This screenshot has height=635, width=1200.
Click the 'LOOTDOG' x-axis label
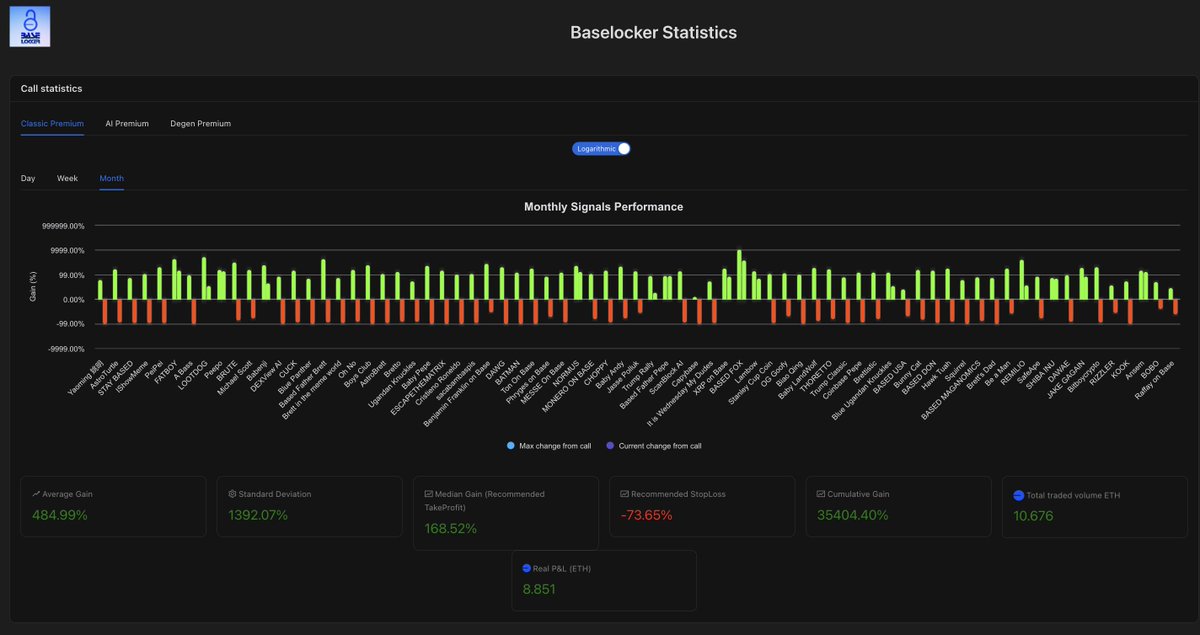pos(195,373)
